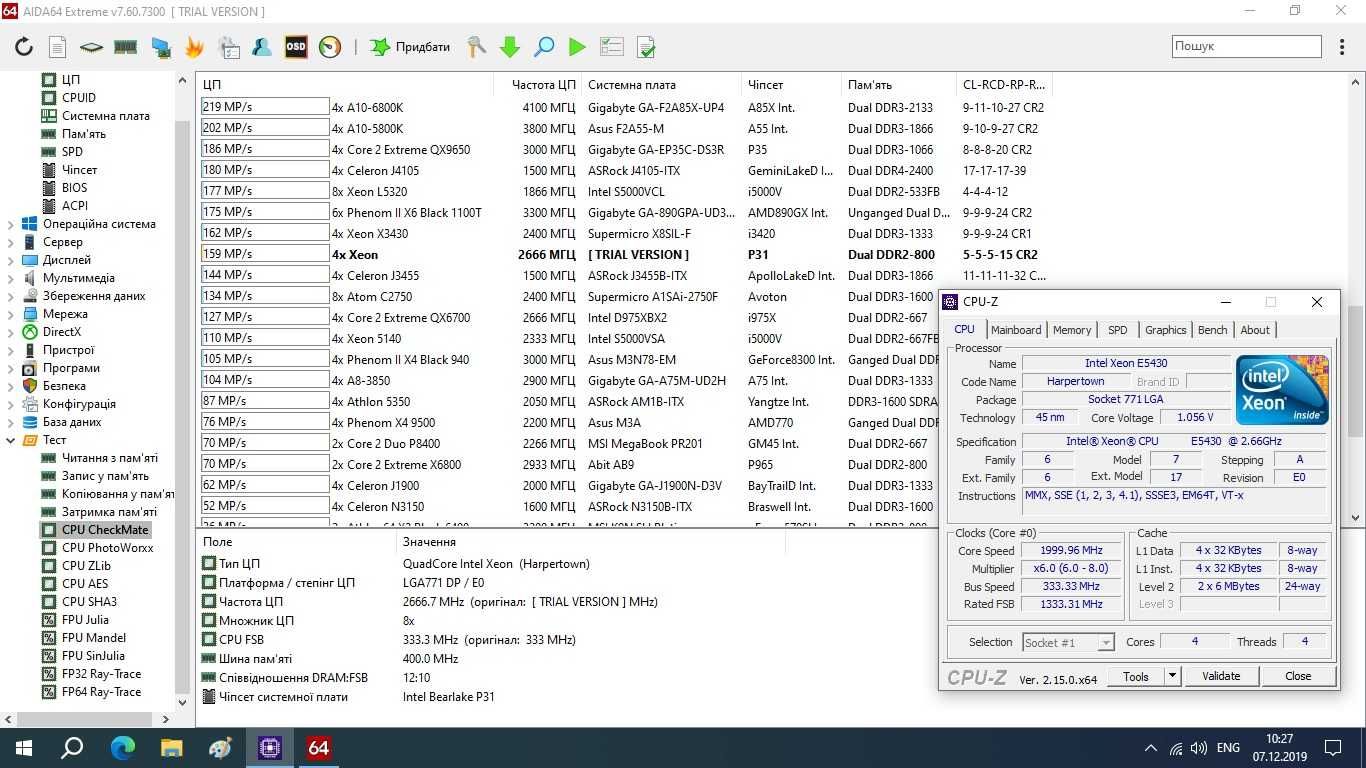Expand the Сервер tree node

(11, 242)
